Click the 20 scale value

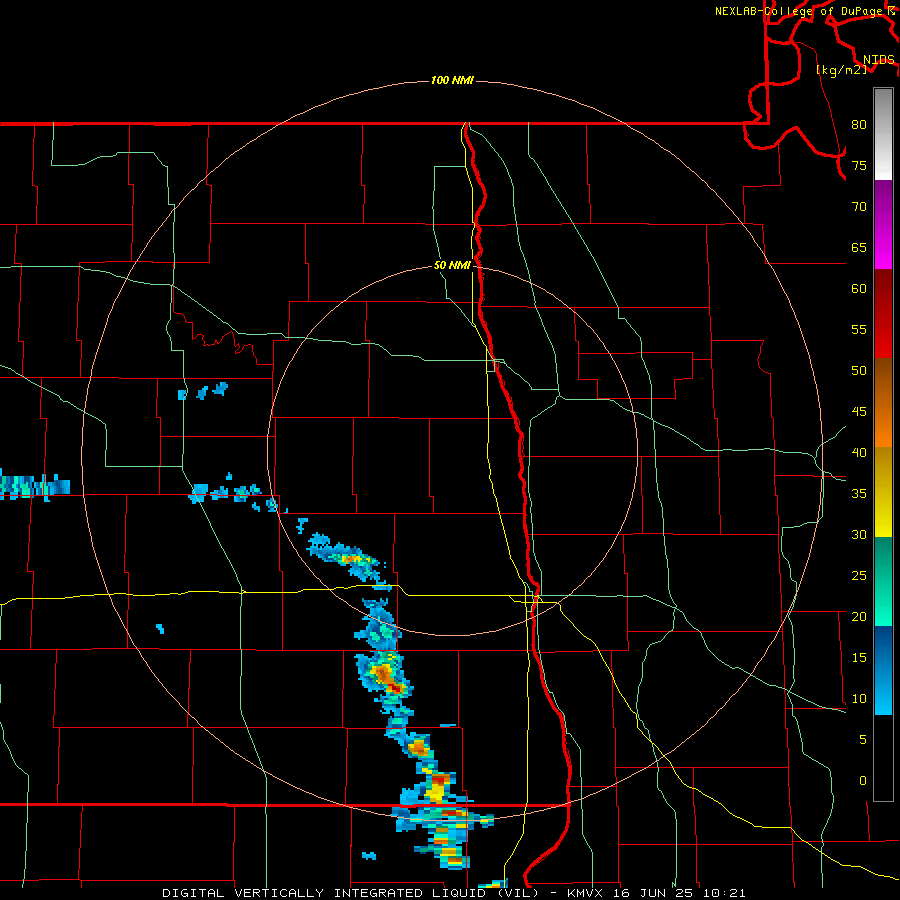(x=859, y=616)
